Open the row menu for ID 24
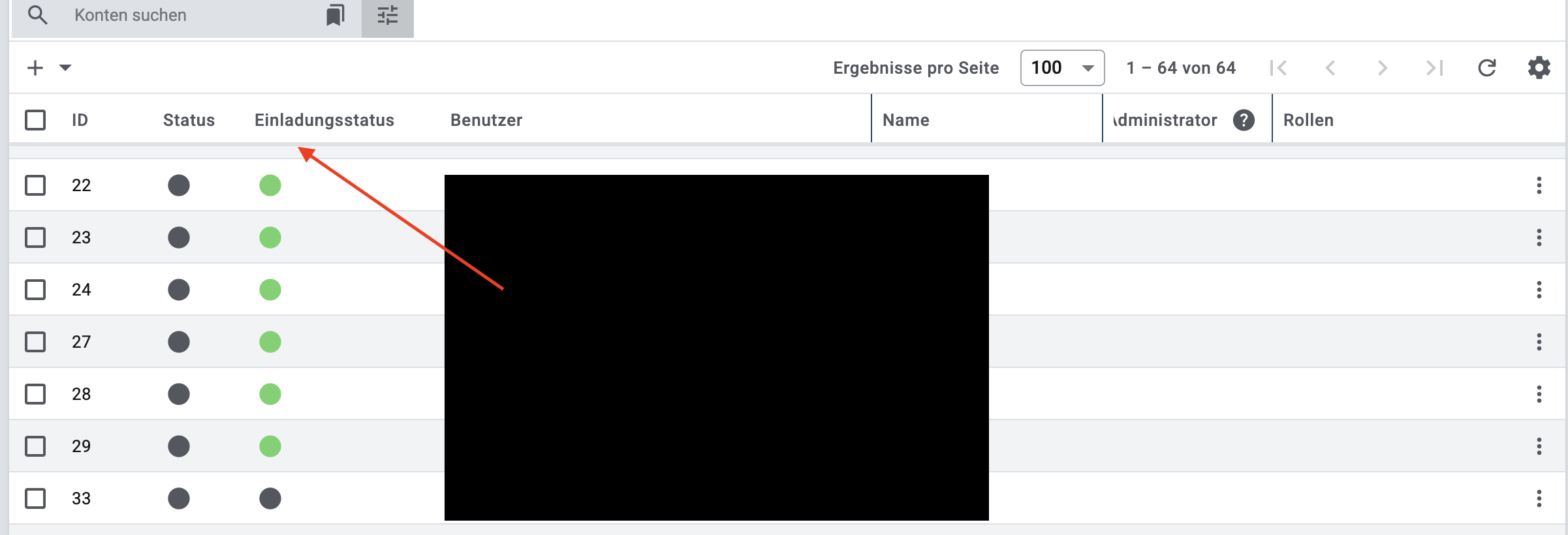The width and height of the screenshot is (1568, 535). point(1539,290)
